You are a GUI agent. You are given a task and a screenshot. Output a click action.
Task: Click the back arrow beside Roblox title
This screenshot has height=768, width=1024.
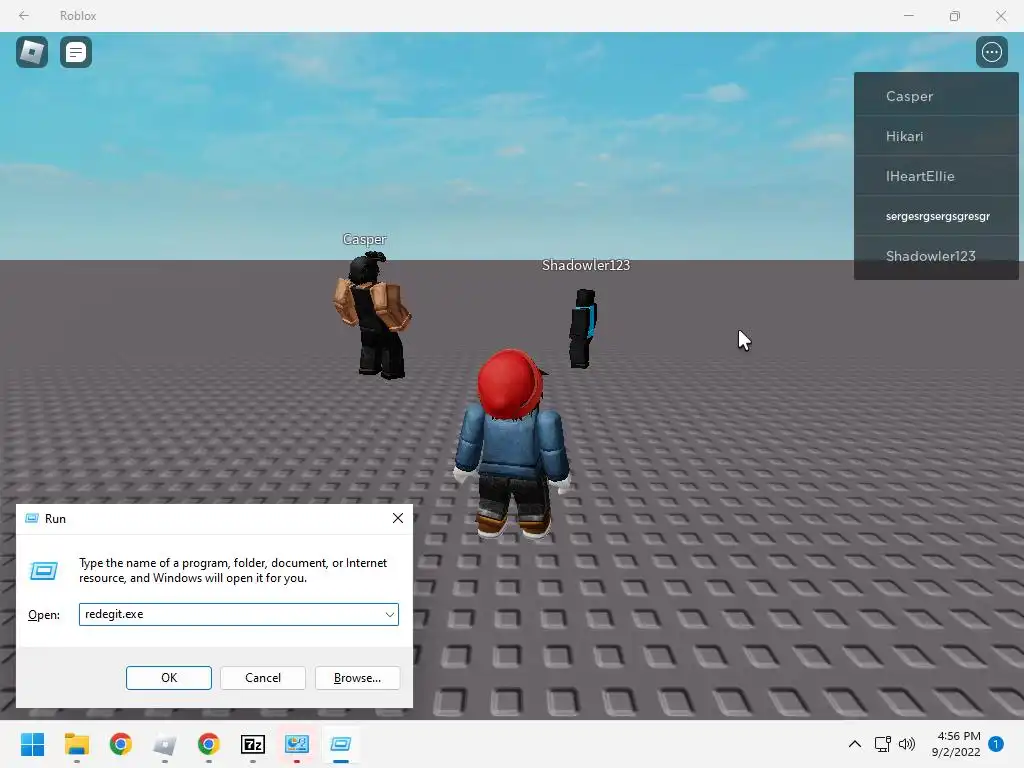[x=24, y=16]
